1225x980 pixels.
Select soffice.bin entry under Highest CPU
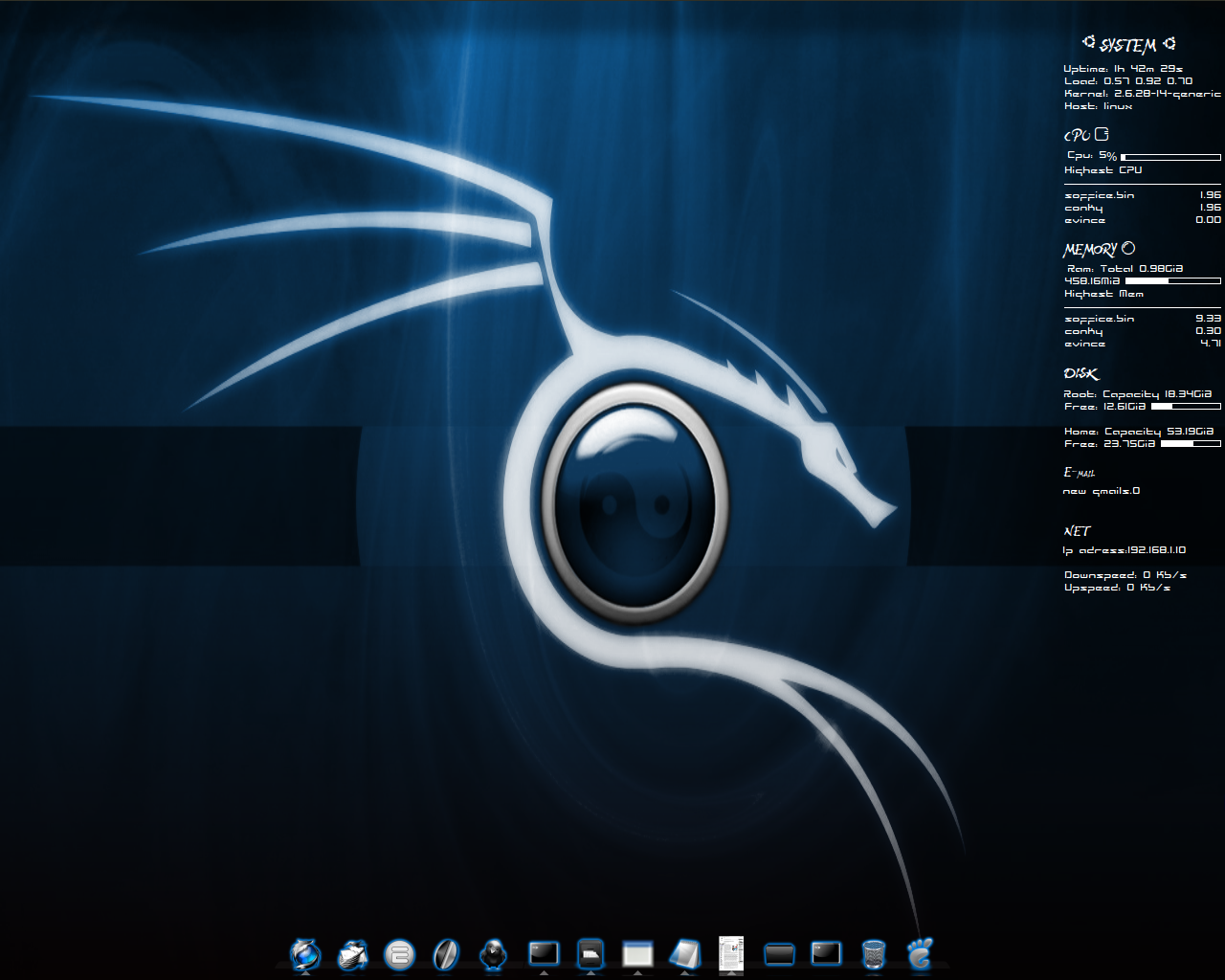click(x=1100, y=195)
